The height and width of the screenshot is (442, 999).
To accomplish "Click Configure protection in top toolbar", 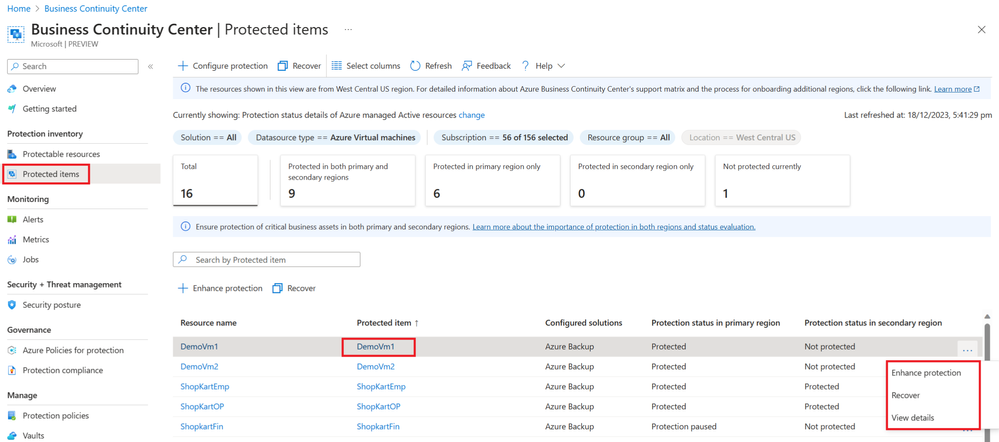I will [x=222, y=66].
